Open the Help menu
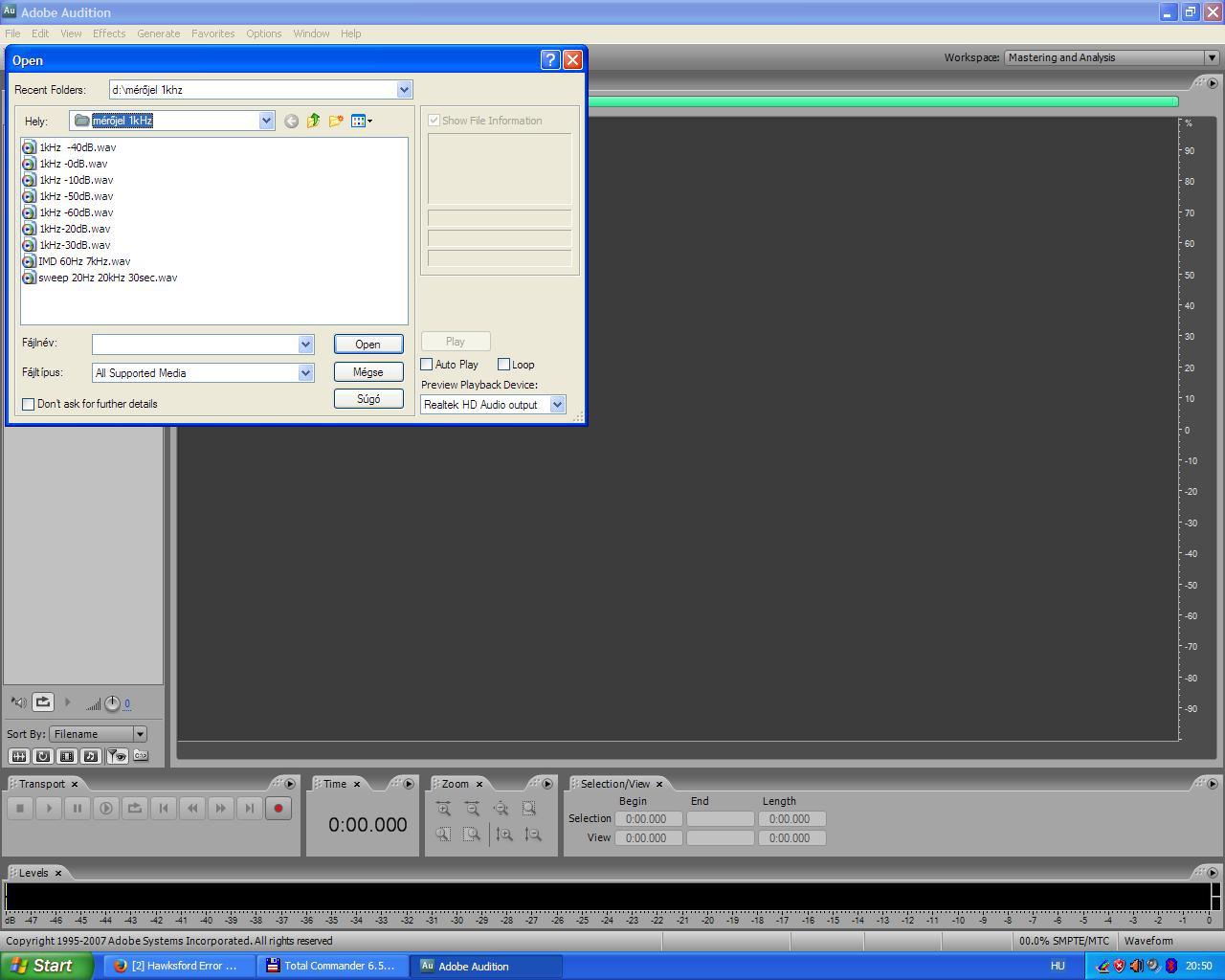 (x=351, y=33)
